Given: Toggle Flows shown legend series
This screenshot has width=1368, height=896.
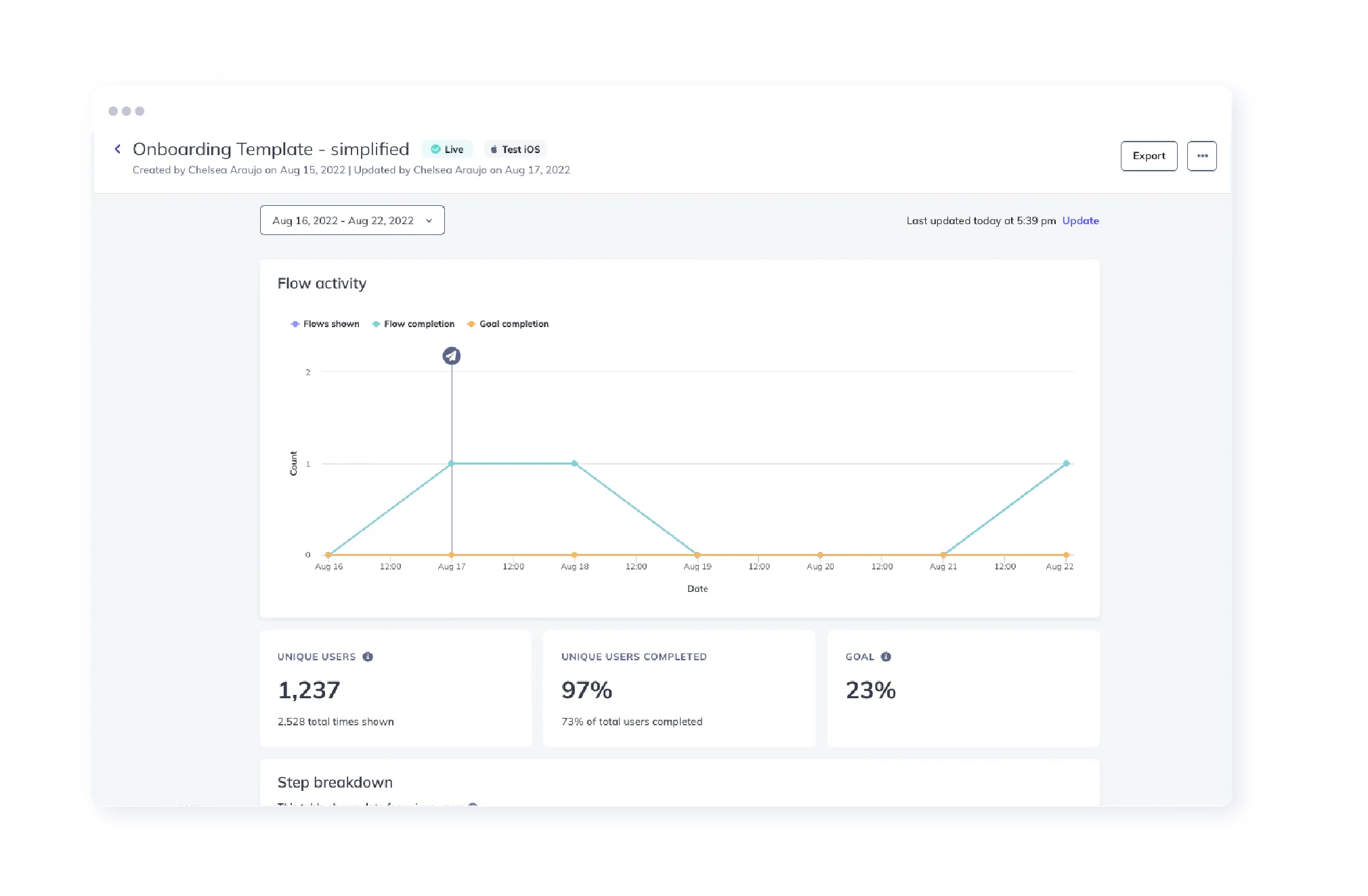Looking at the screenshot, I should pos(325,324).
